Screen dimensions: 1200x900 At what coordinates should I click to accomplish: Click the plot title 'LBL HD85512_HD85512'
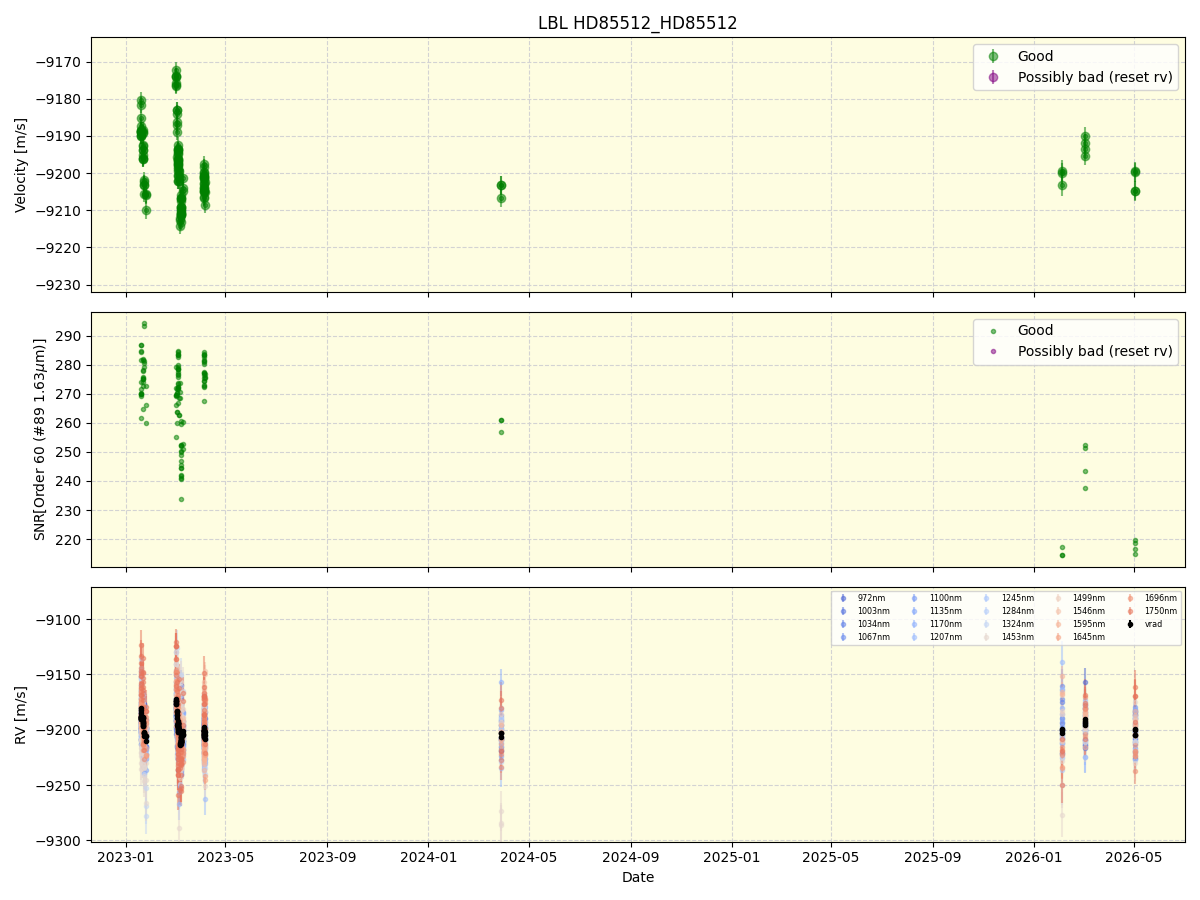pyautogui.click(x=637, y=23)
